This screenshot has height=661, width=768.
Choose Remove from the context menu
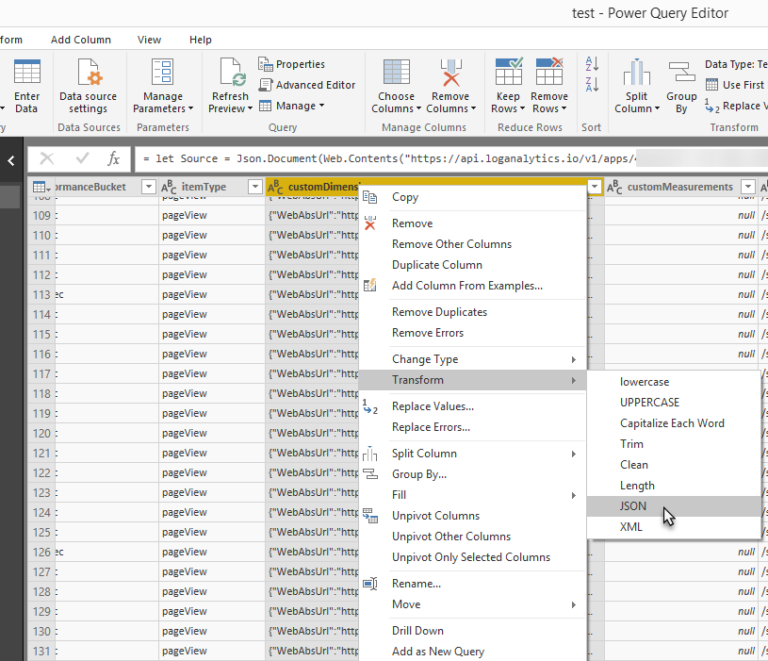tap(473, 223)
